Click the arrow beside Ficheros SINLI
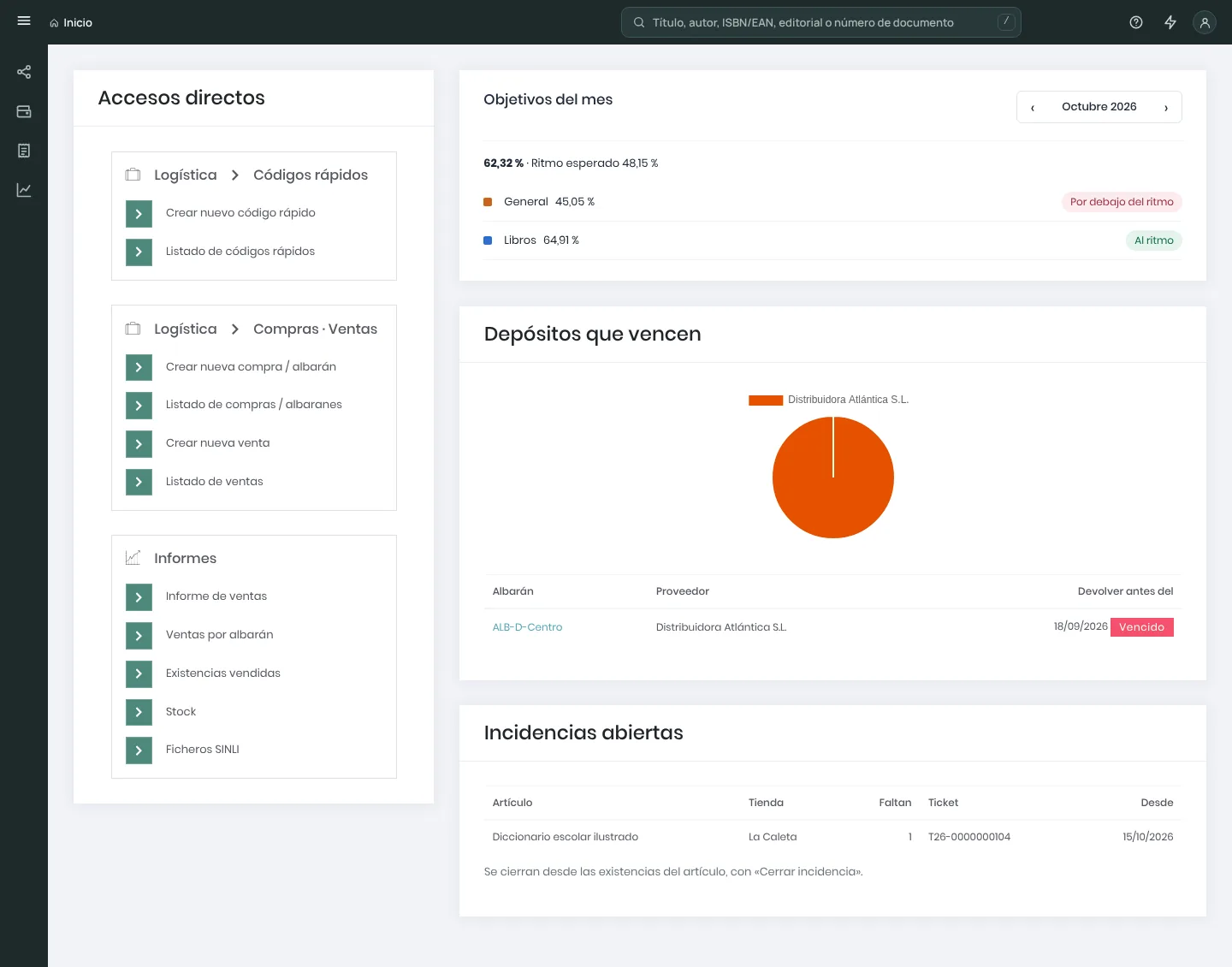This screenshot has height=967, width=1232. click(x=139, y=750)
